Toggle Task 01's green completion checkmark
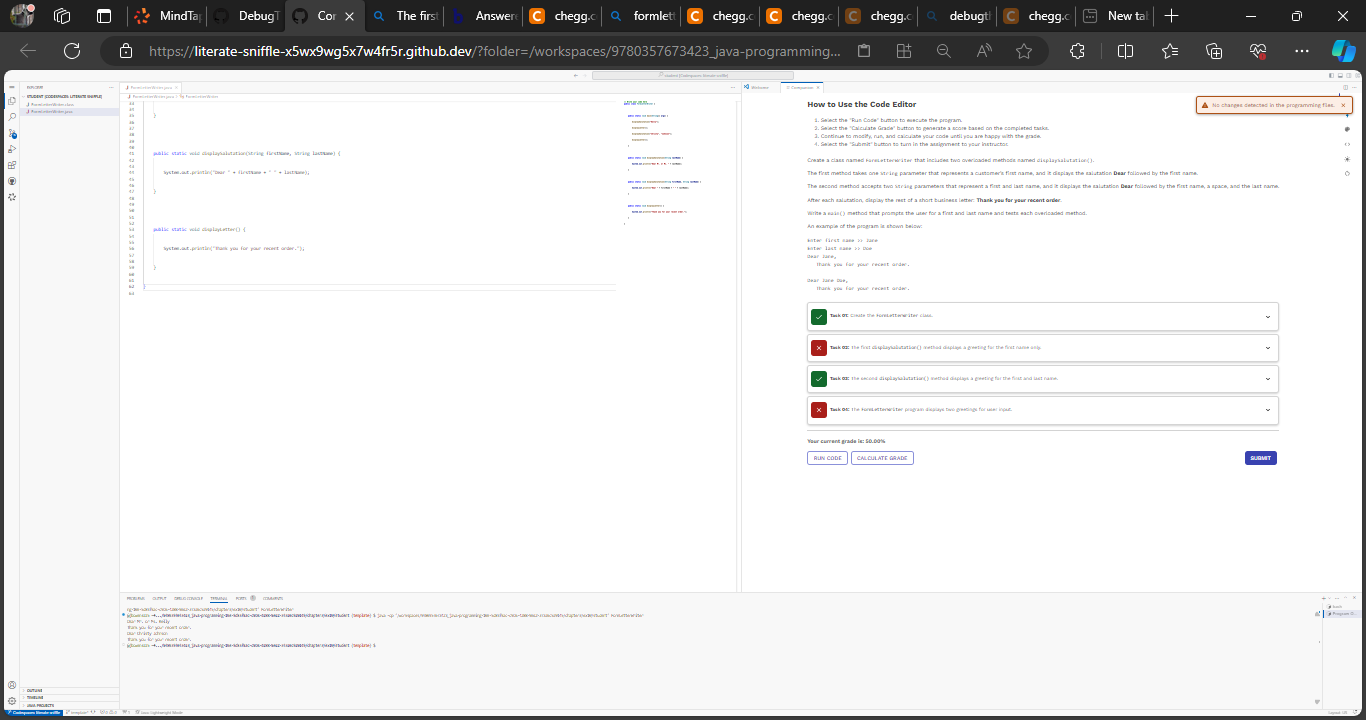The image size is (1366, 720). [819, 316]
